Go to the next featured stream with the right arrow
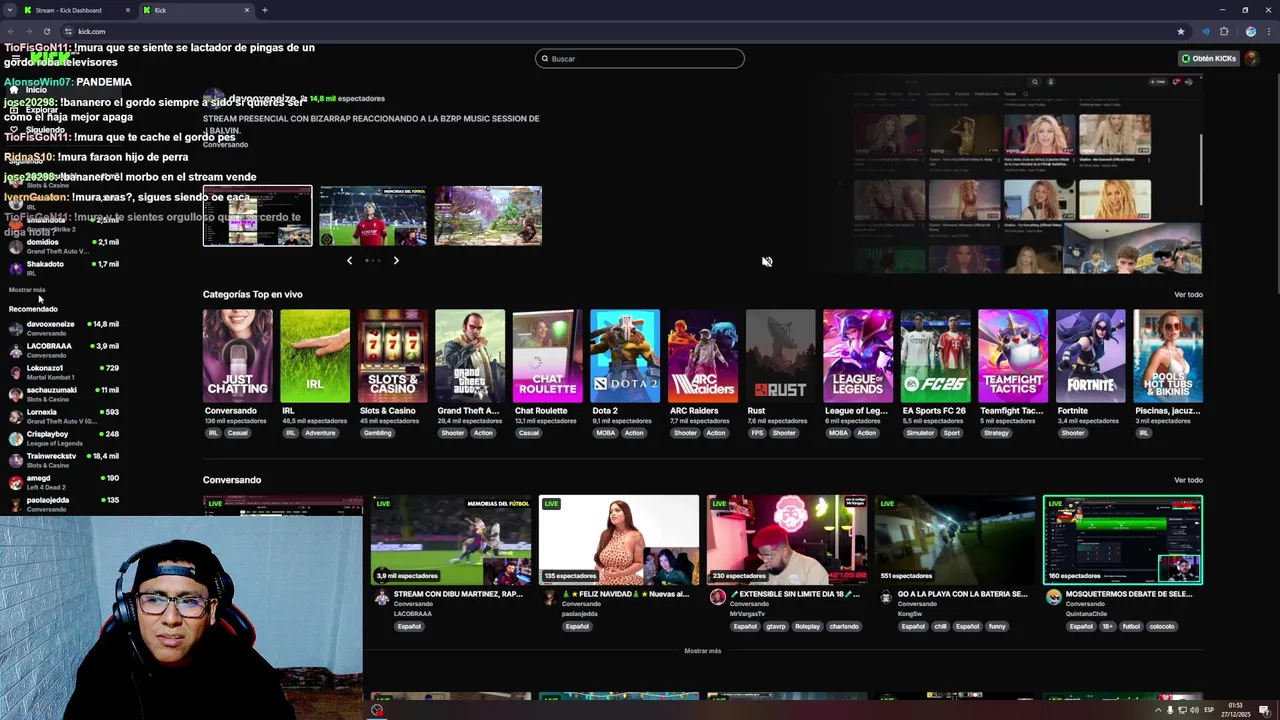The width and height of the screenshot is (1280, 720). pos(396,260)
